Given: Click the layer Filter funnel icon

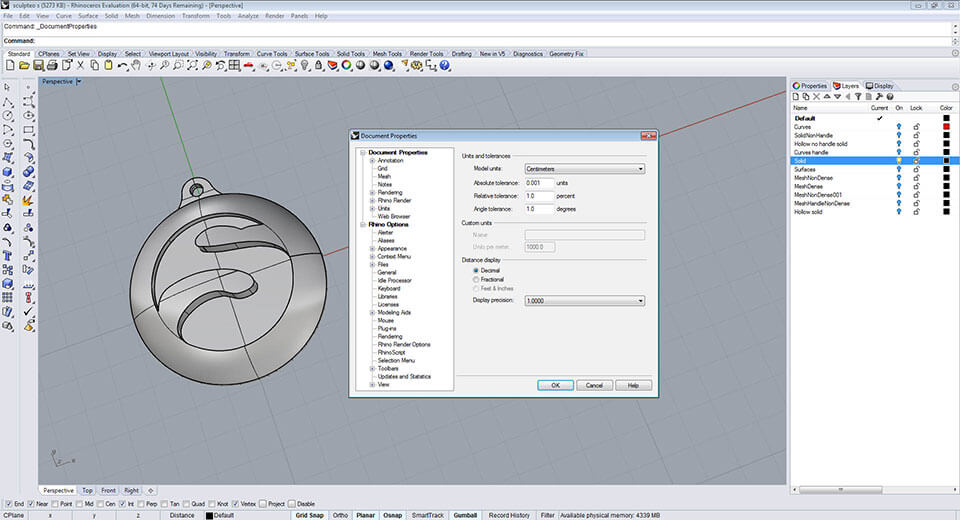Looking at the screenshot, I should (858, 97).
